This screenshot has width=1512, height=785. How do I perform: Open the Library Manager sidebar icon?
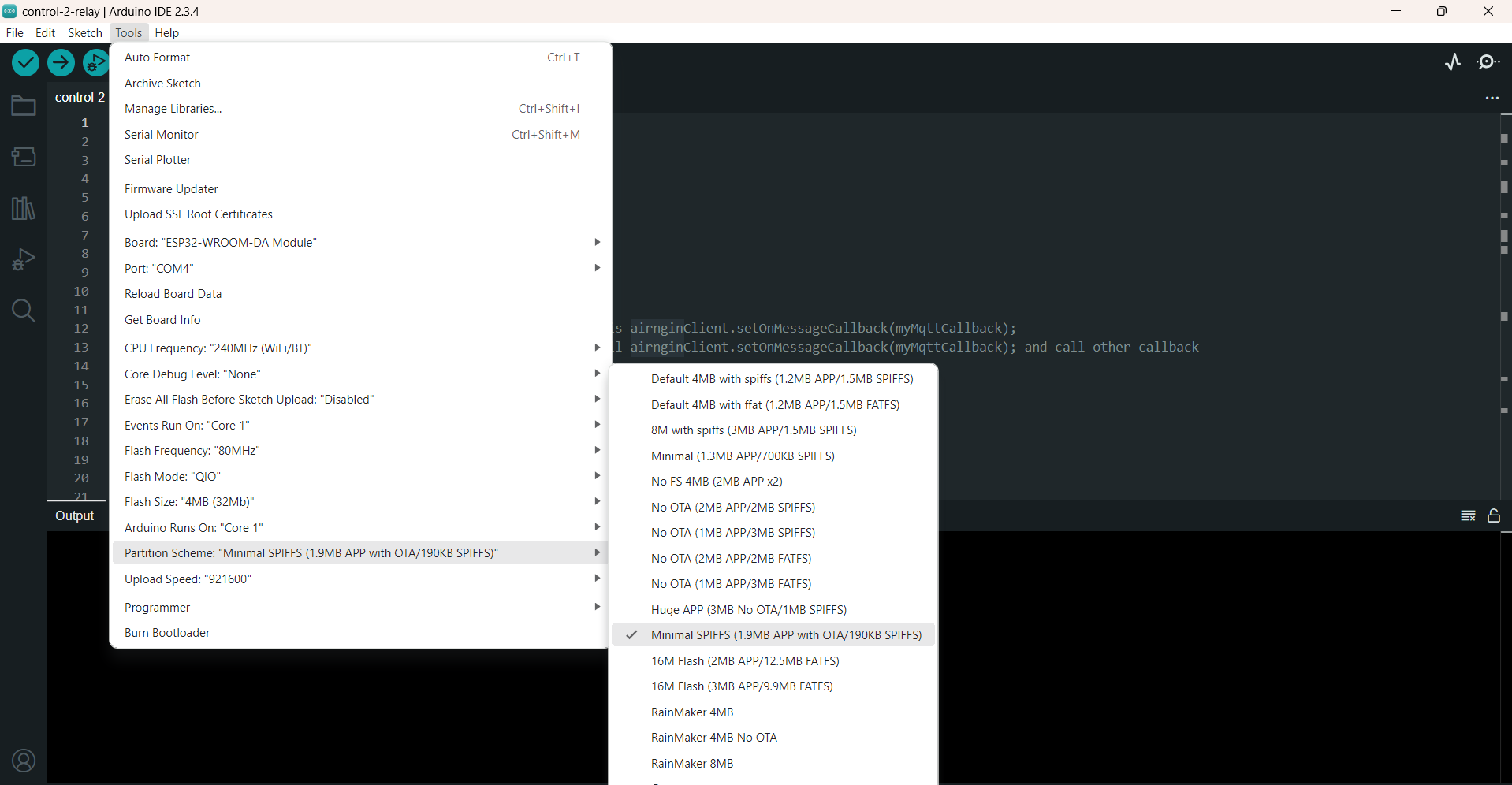(24, 208)
